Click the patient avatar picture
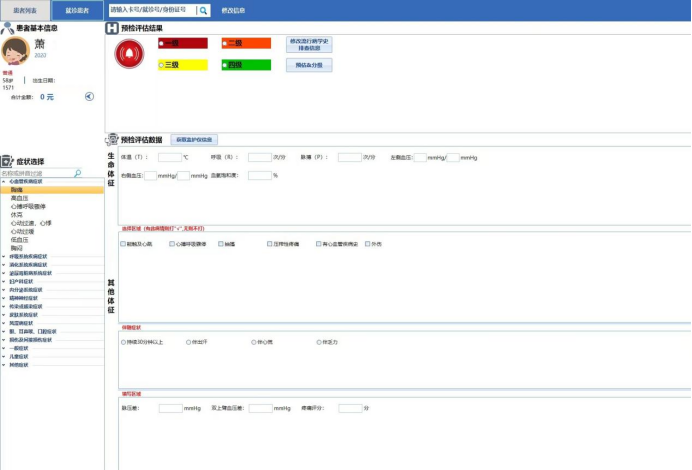 point(15,50)
